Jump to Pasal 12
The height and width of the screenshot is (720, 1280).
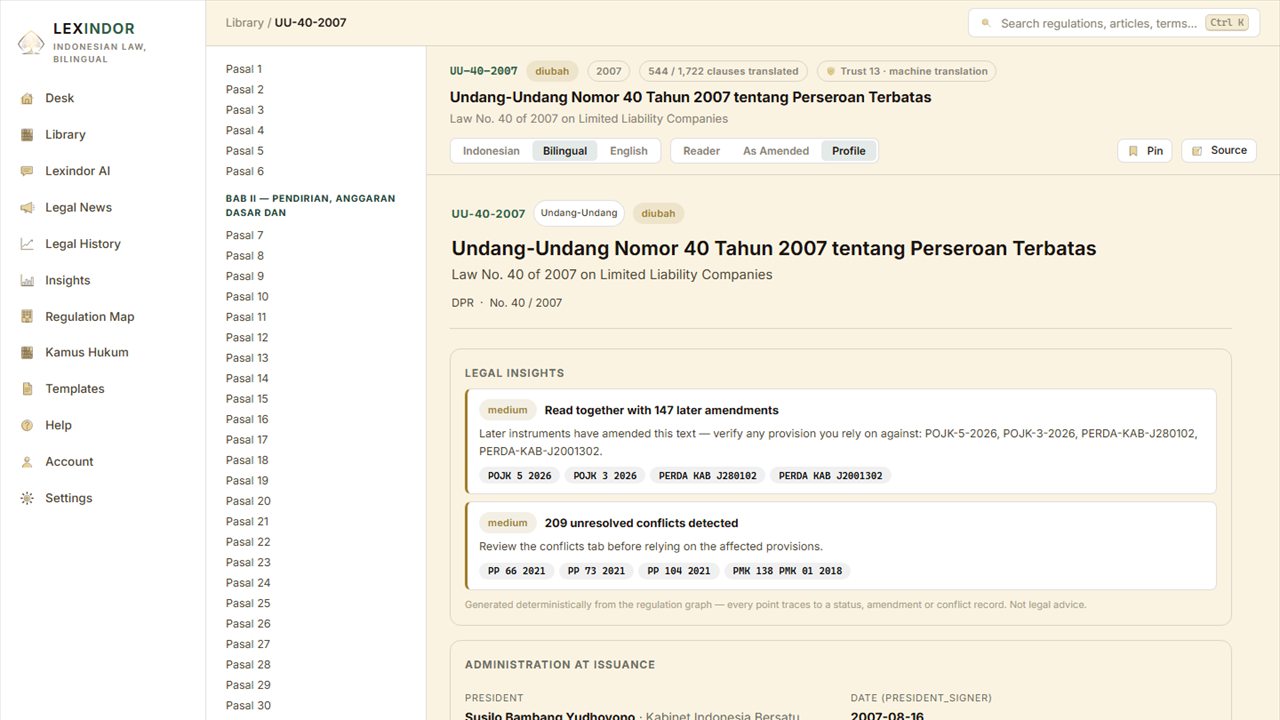click(x=247, y=337)
